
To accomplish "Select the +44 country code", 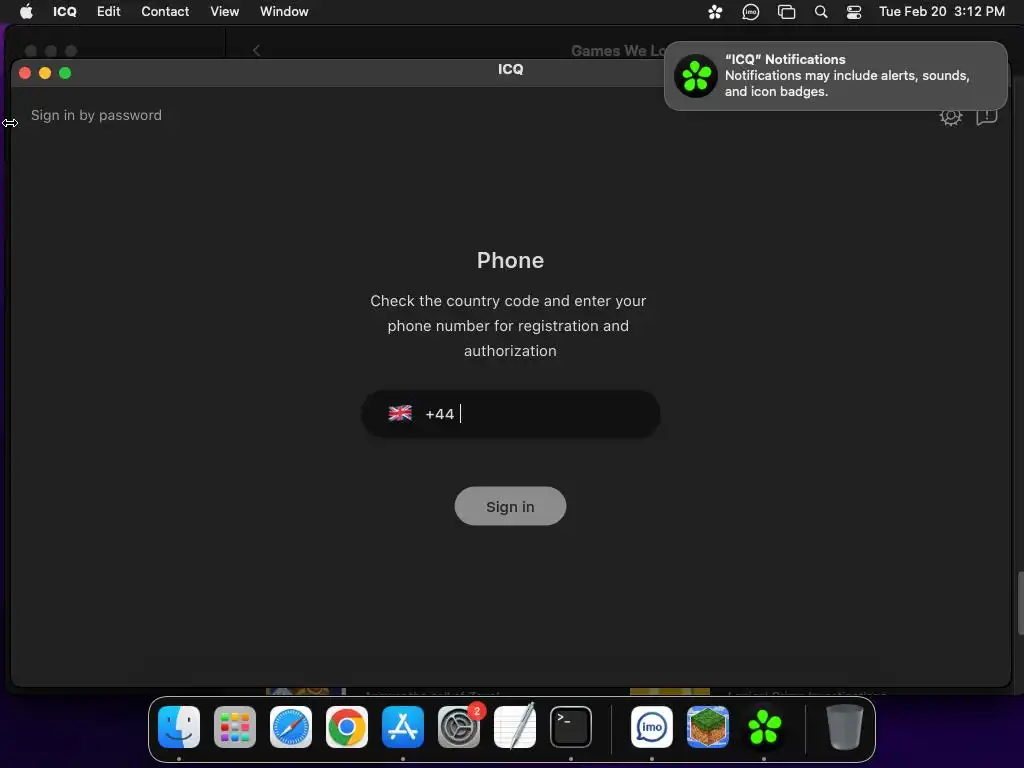I will pos(440,414).
